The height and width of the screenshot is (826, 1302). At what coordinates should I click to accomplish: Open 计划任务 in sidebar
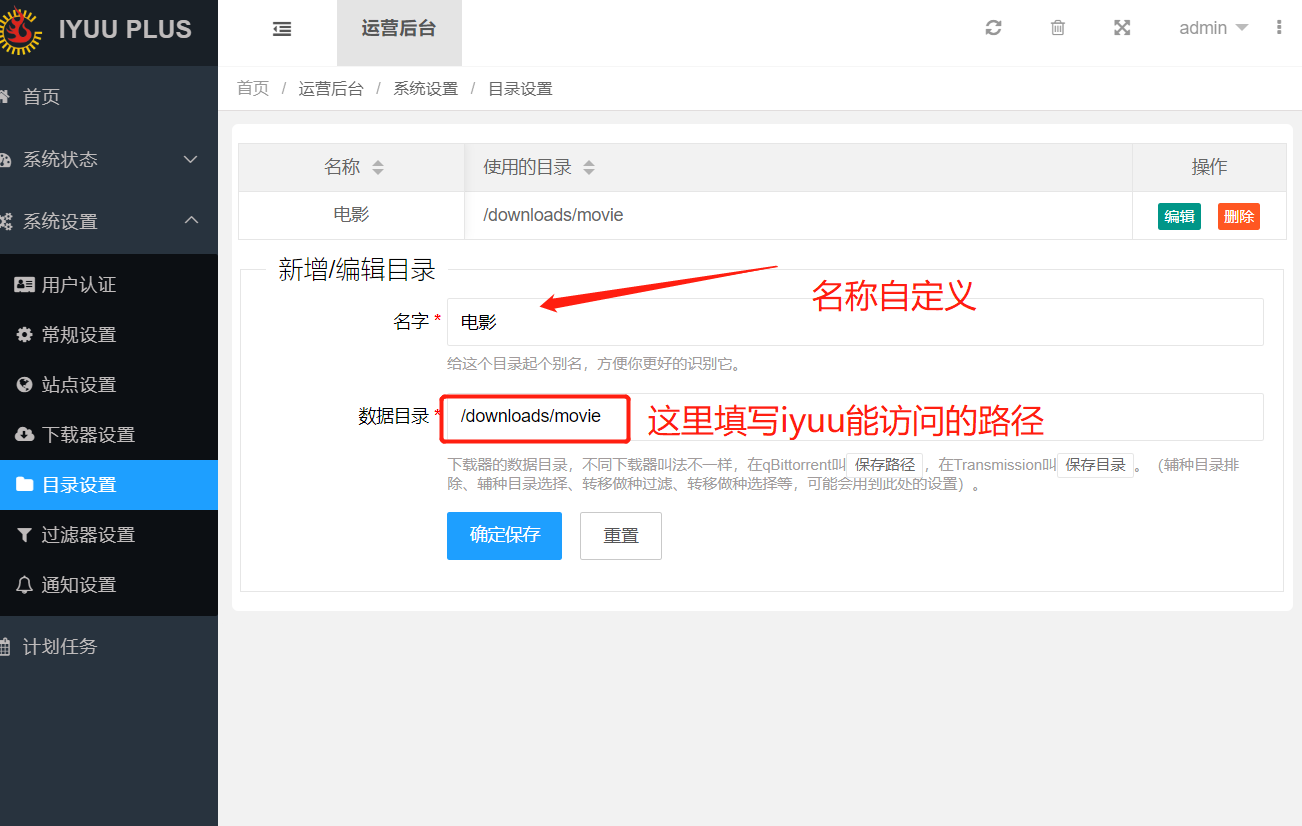109,647
